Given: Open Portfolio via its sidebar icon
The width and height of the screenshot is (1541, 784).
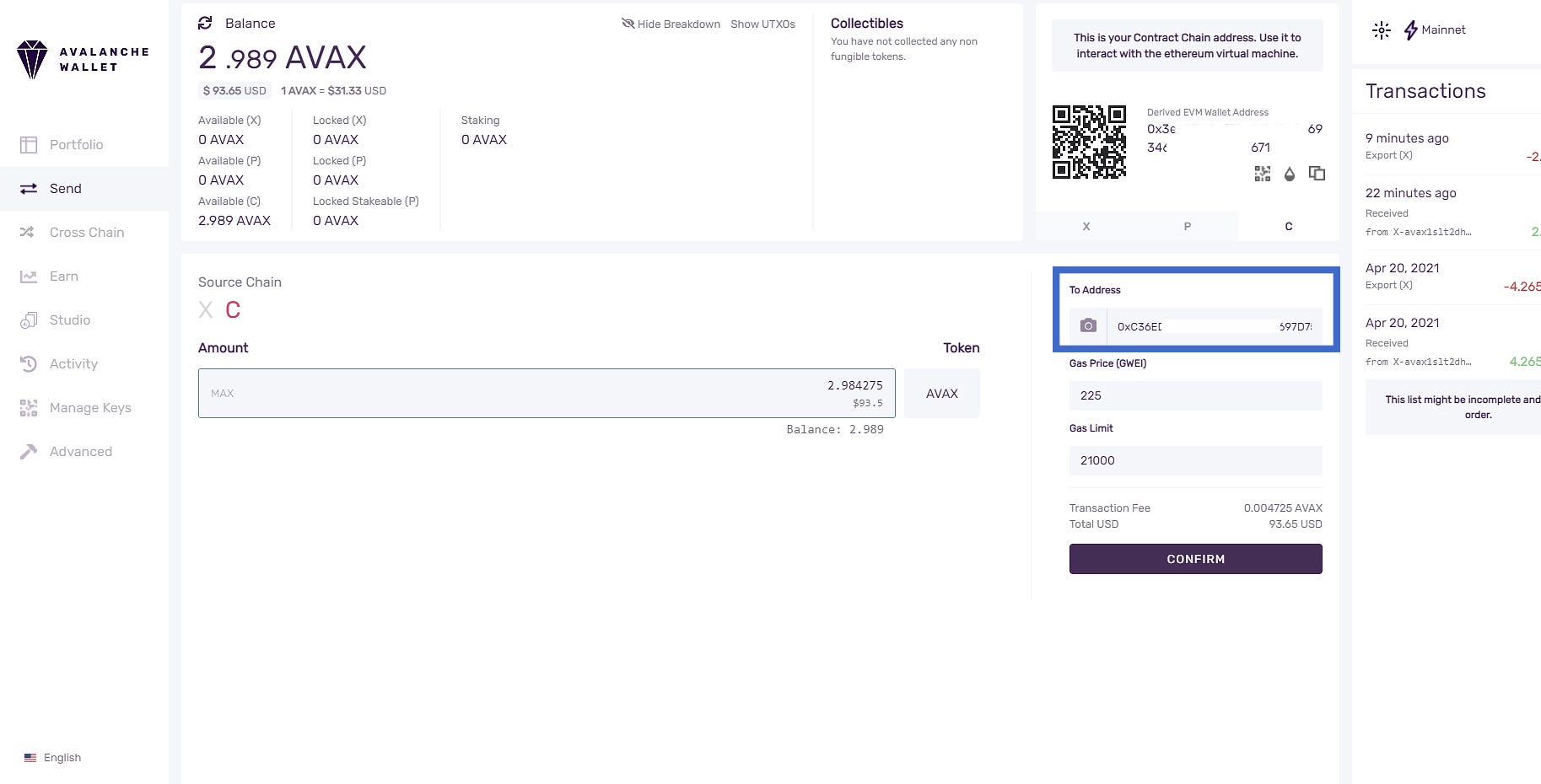Looking at the screenshot, I should click(29, 145).
